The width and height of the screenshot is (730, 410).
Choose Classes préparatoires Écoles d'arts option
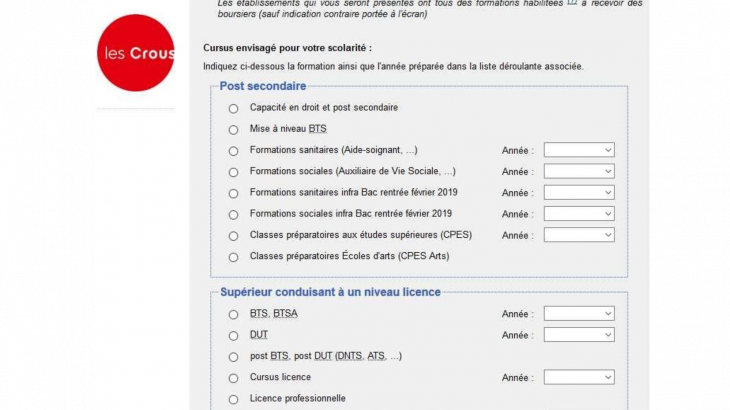(x=233, y=257)
